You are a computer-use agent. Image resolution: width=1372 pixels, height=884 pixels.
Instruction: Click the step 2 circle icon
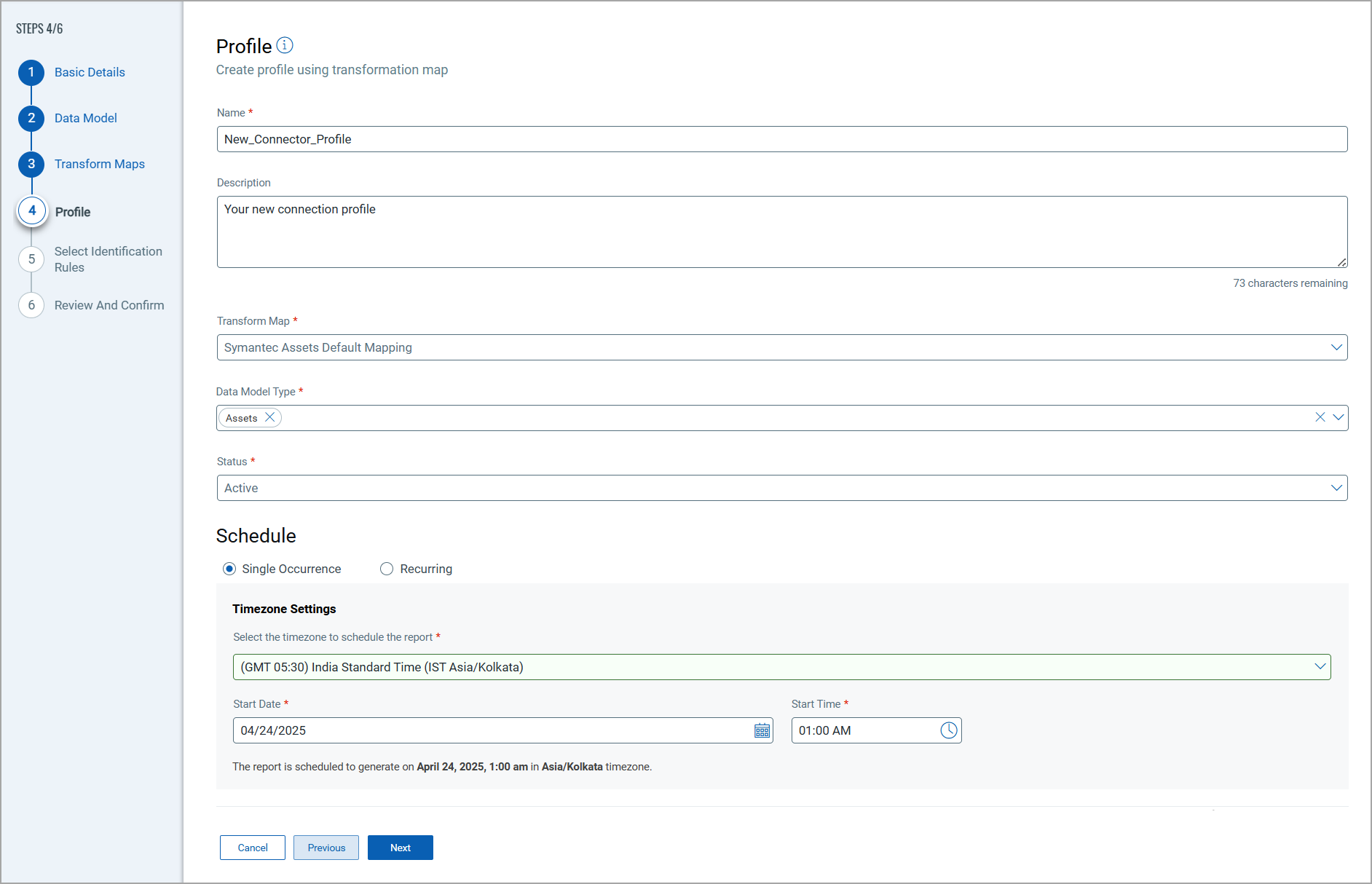point(31,118)
